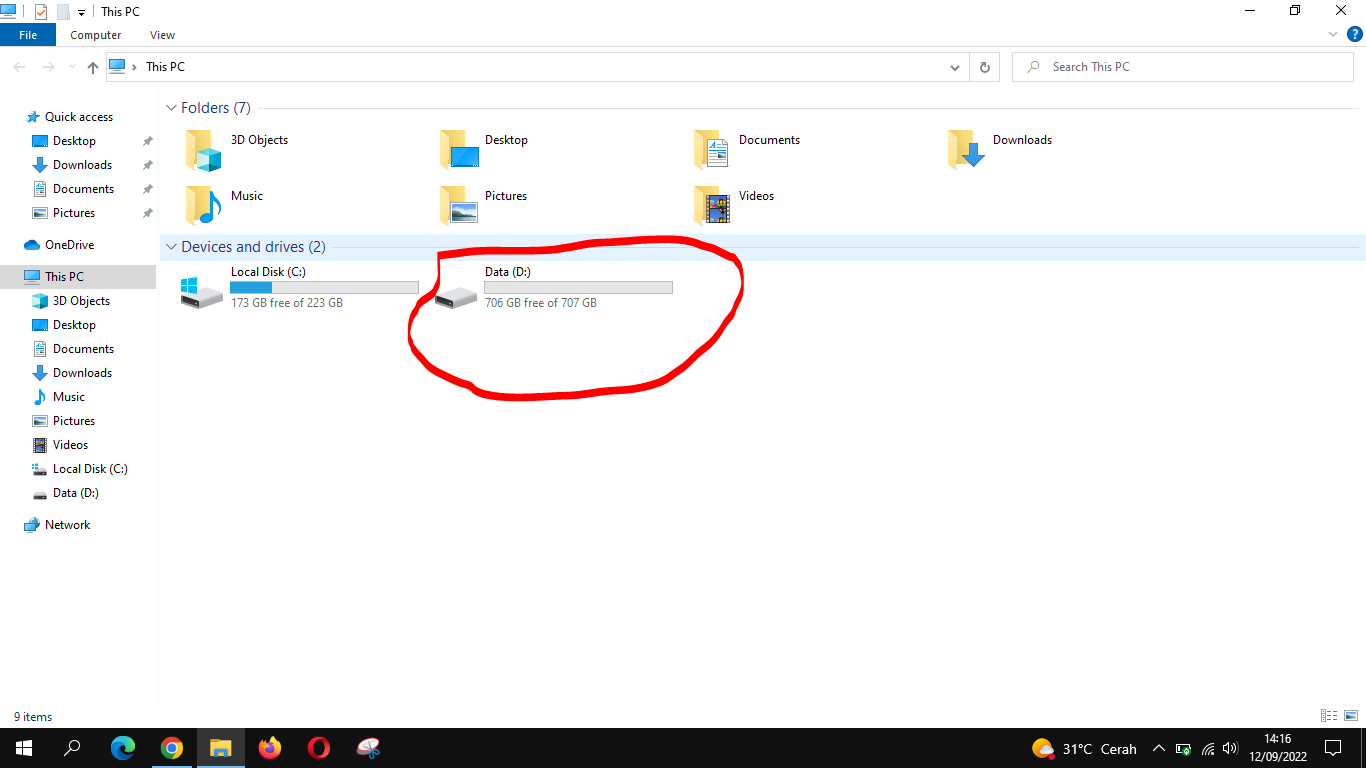Open the address bar history dropdown
Screen dimensions: 1366x768
pos(954,67)
